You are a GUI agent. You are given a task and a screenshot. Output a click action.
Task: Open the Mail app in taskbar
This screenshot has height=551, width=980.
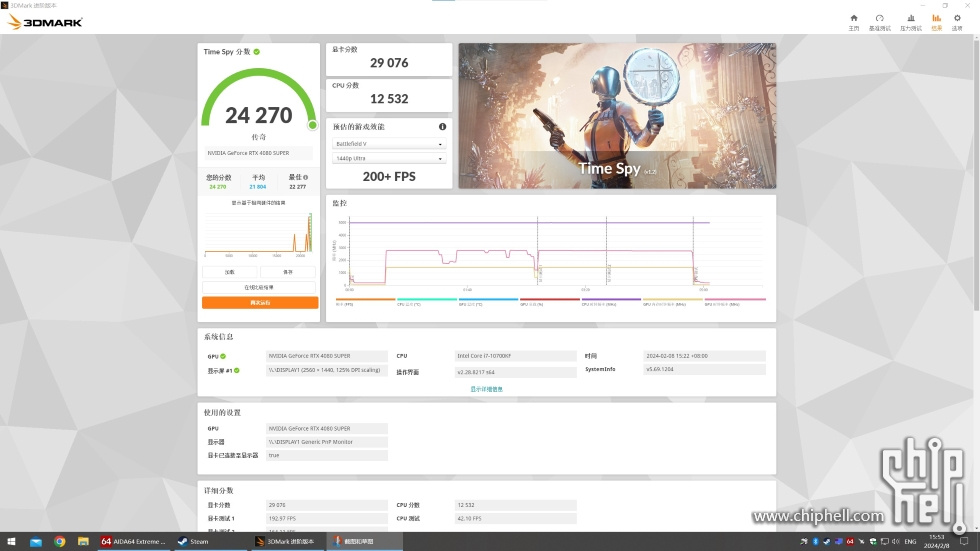(x=36, y=542)
